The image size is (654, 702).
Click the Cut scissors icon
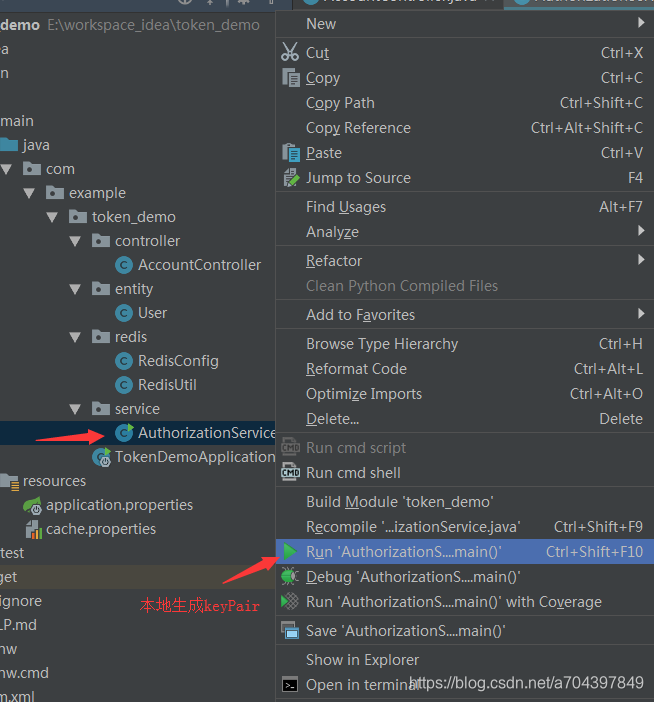(290, 52)
